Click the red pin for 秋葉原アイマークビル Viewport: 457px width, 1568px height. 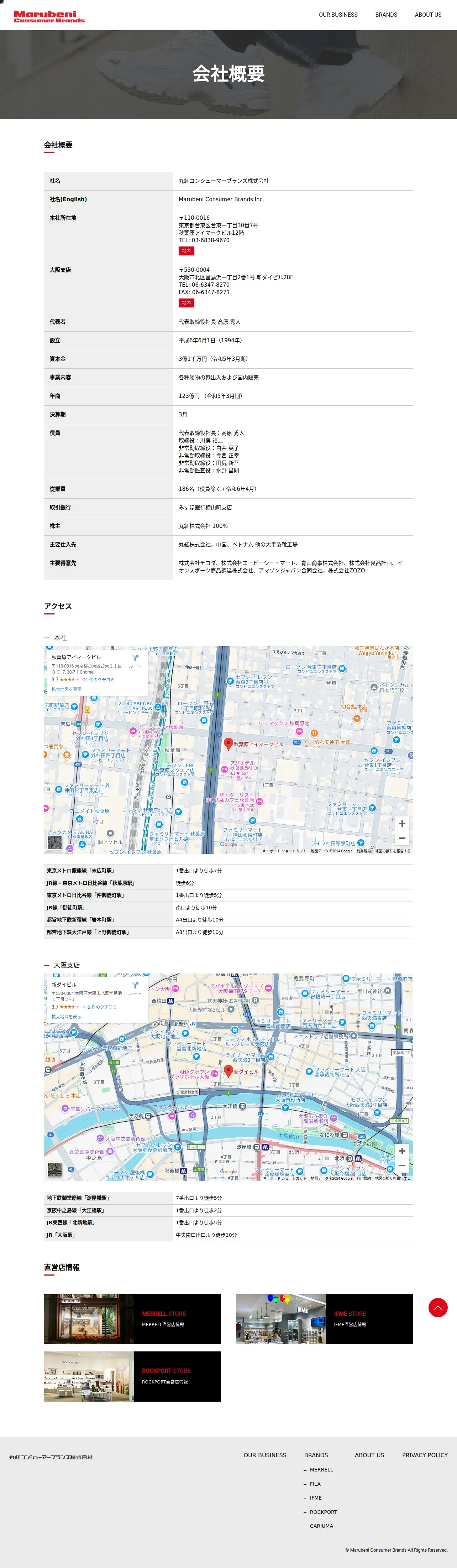pyautogui.click(x=228, y=743)
